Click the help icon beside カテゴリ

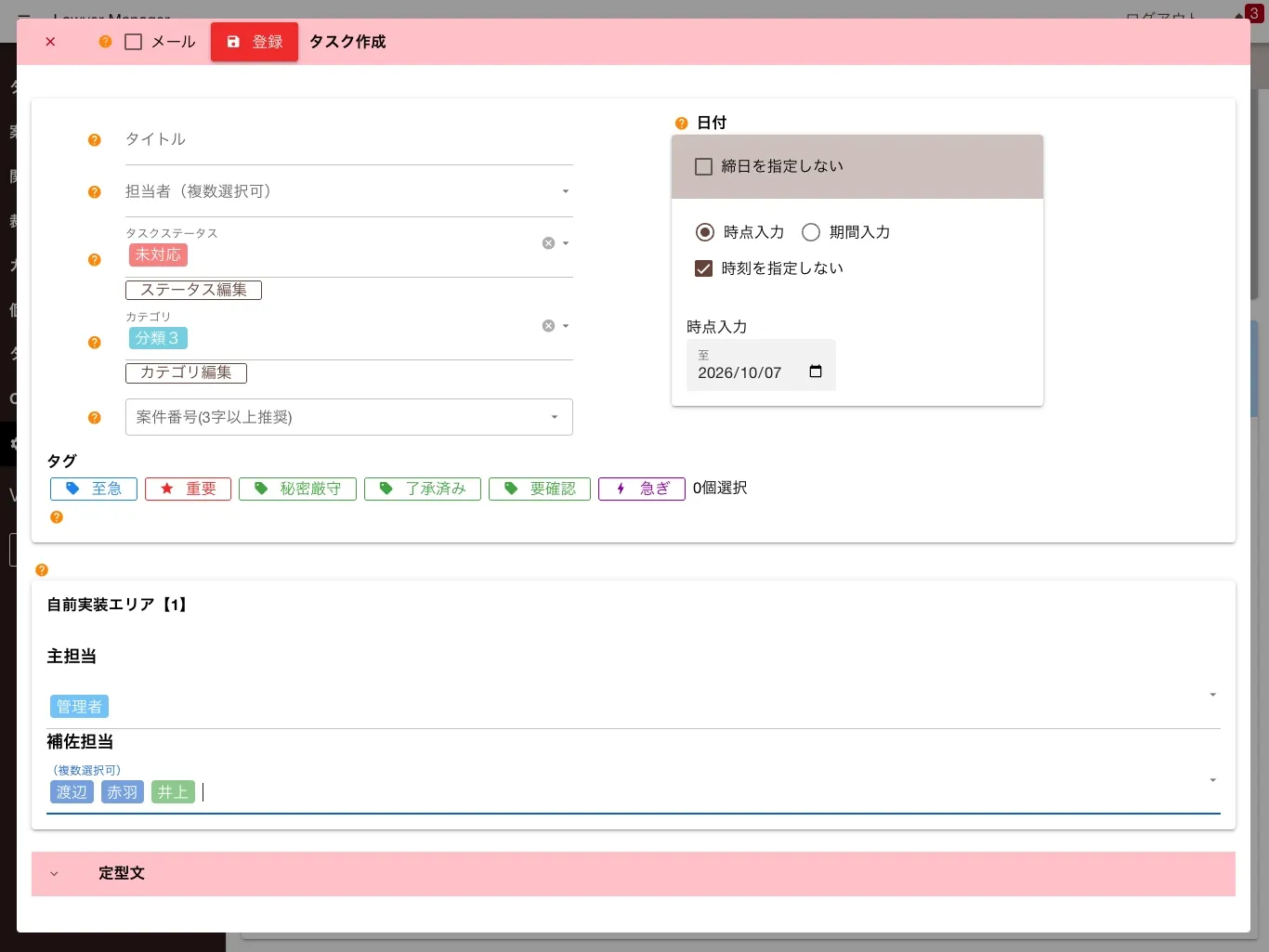pos(94,343)
